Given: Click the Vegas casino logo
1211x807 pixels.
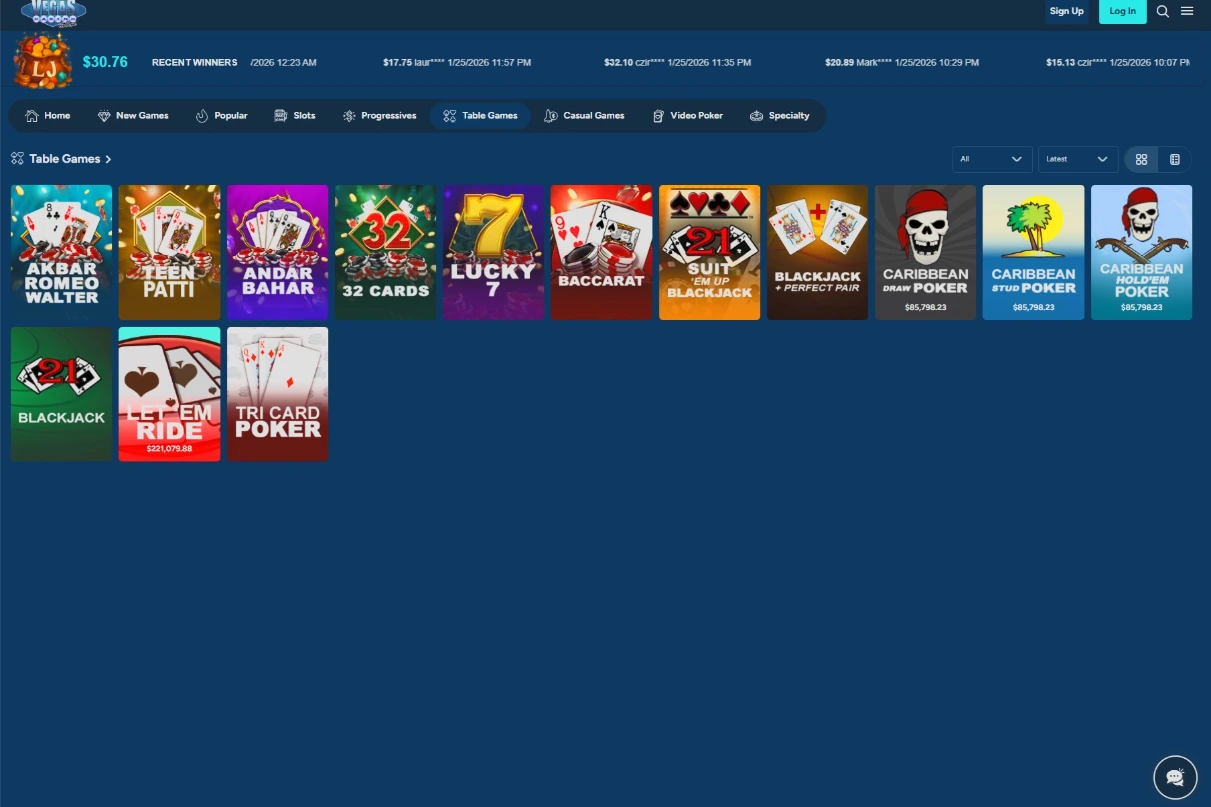Looking at the screenshot, I should pos(54,12).
